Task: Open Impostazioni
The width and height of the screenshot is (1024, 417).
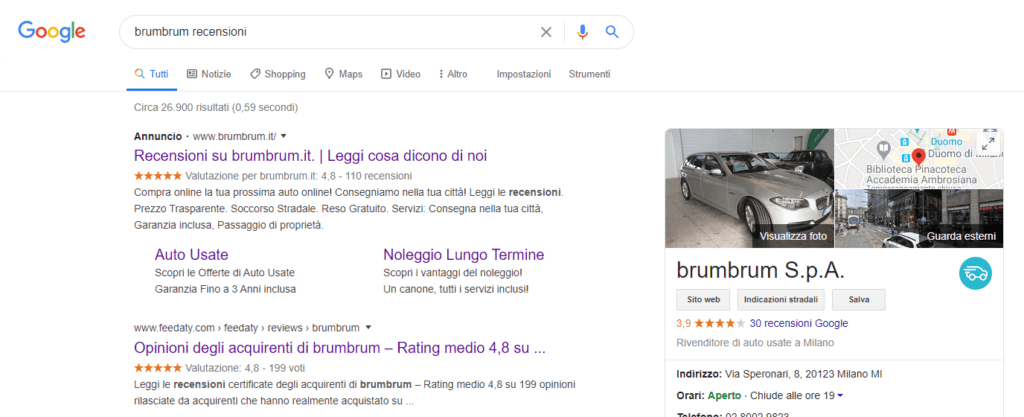Action: click(524, 74)
